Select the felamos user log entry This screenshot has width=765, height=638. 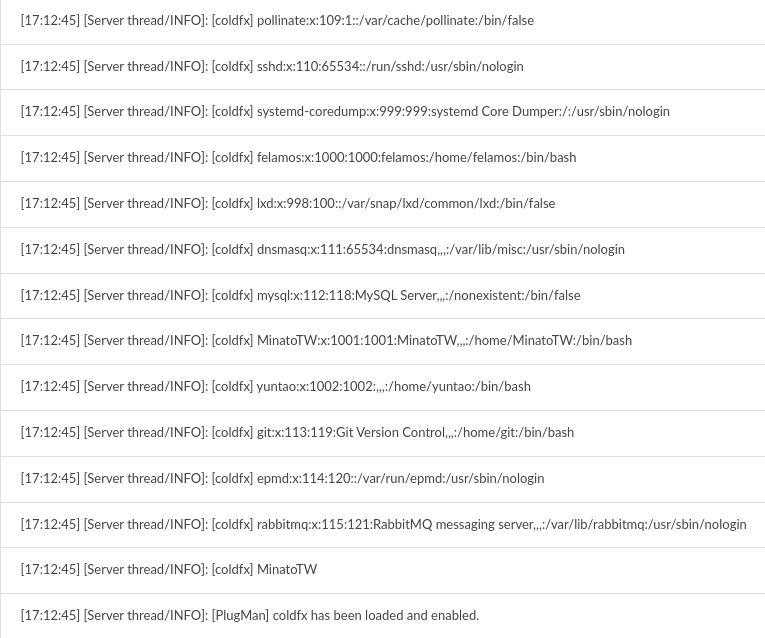pos(298,157)
